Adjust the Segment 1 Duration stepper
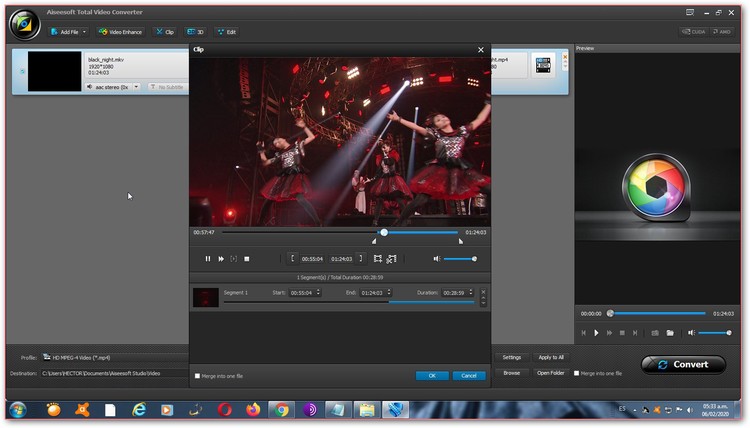Screen dimensions: 750x428 tap(471, 292)
